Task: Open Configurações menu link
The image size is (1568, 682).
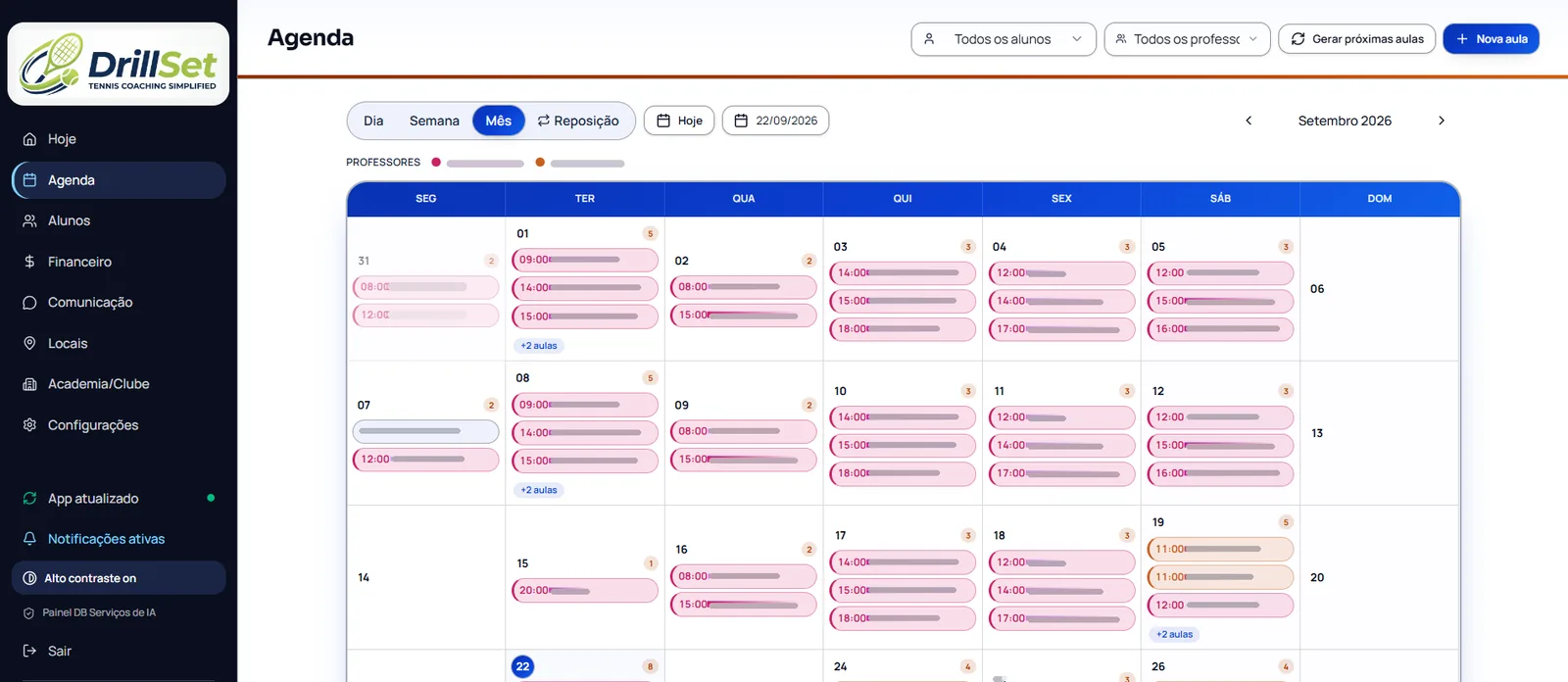Action: tap(119, 425)
